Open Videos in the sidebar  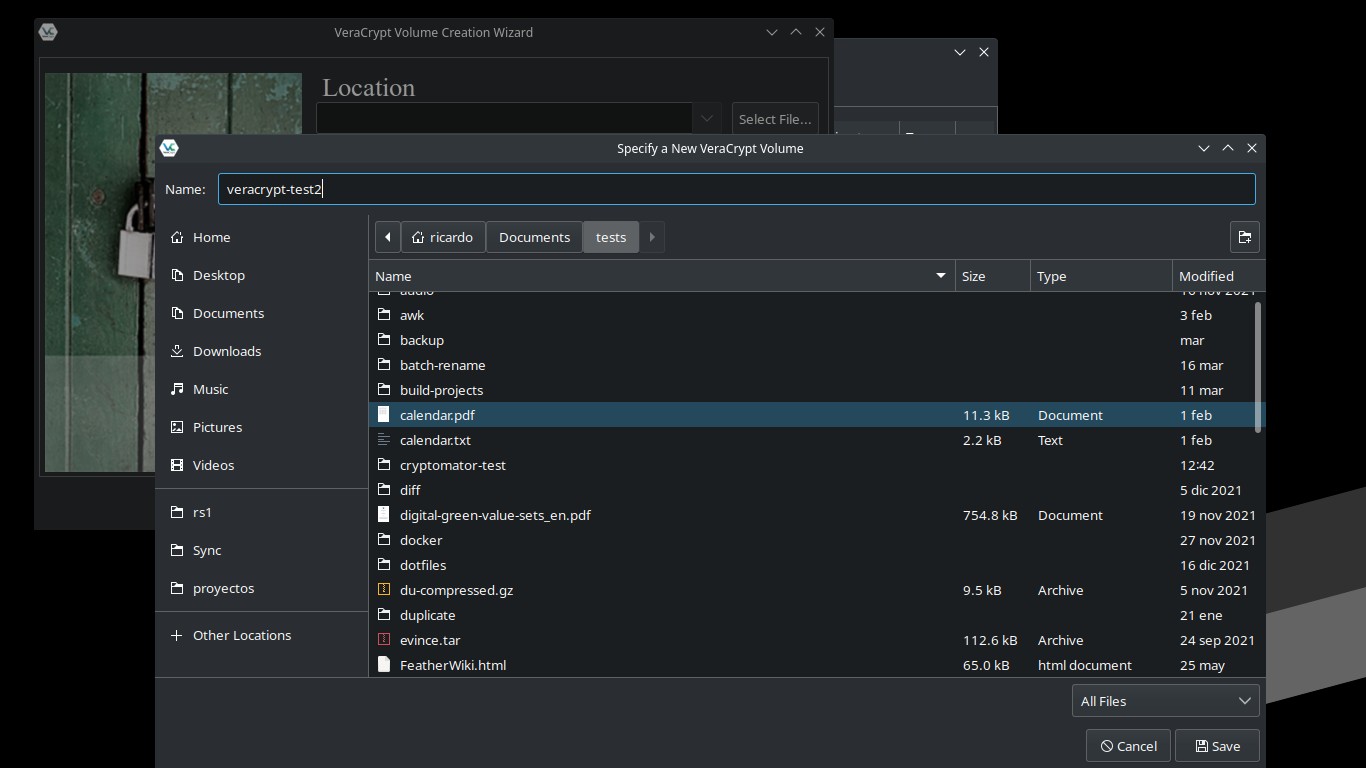213,465
